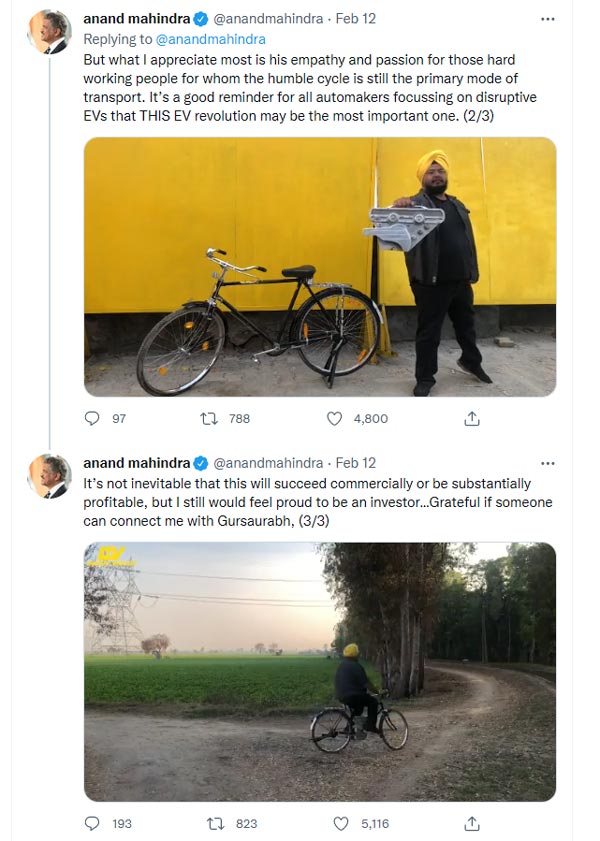Open the anand mahindra display name in first tweet
This screenshot has height=841, width=600.
pos(136,19)
